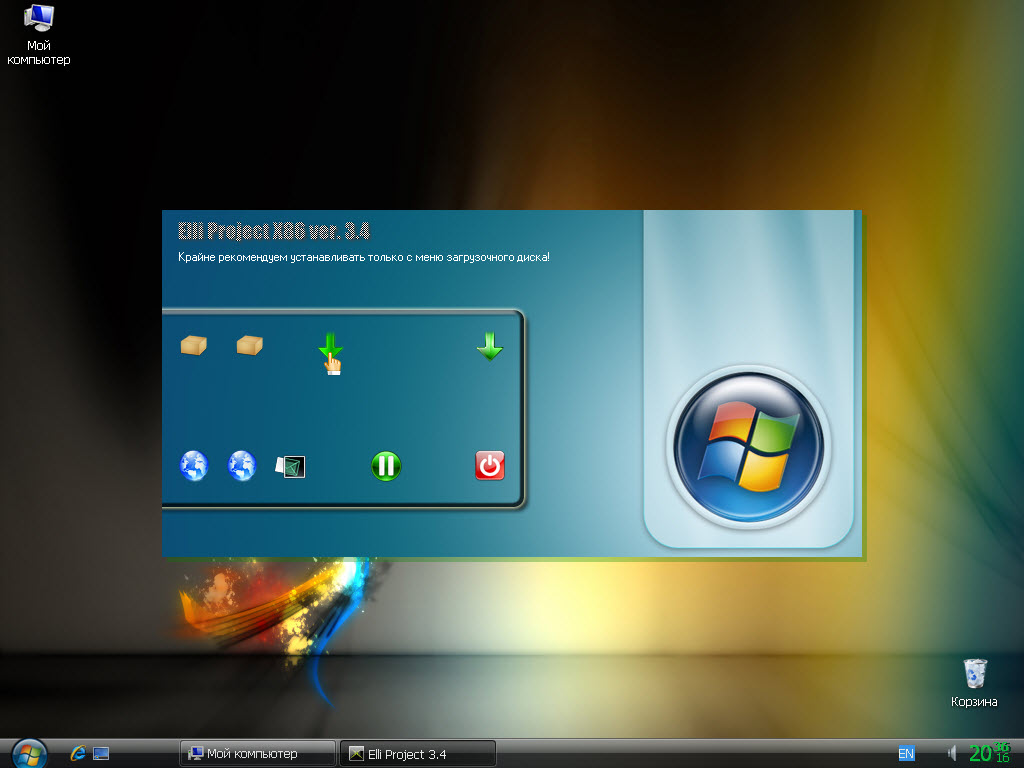Click the leftmost cardboard box icon

(x=193, y=345)
